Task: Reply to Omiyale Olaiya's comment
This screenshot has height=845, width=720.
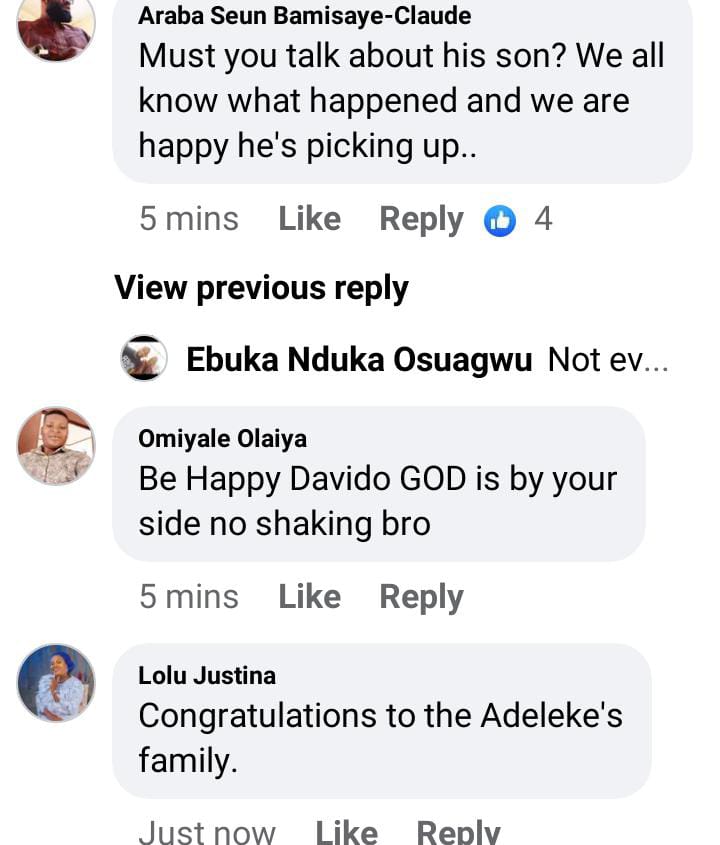Action: 421,597
